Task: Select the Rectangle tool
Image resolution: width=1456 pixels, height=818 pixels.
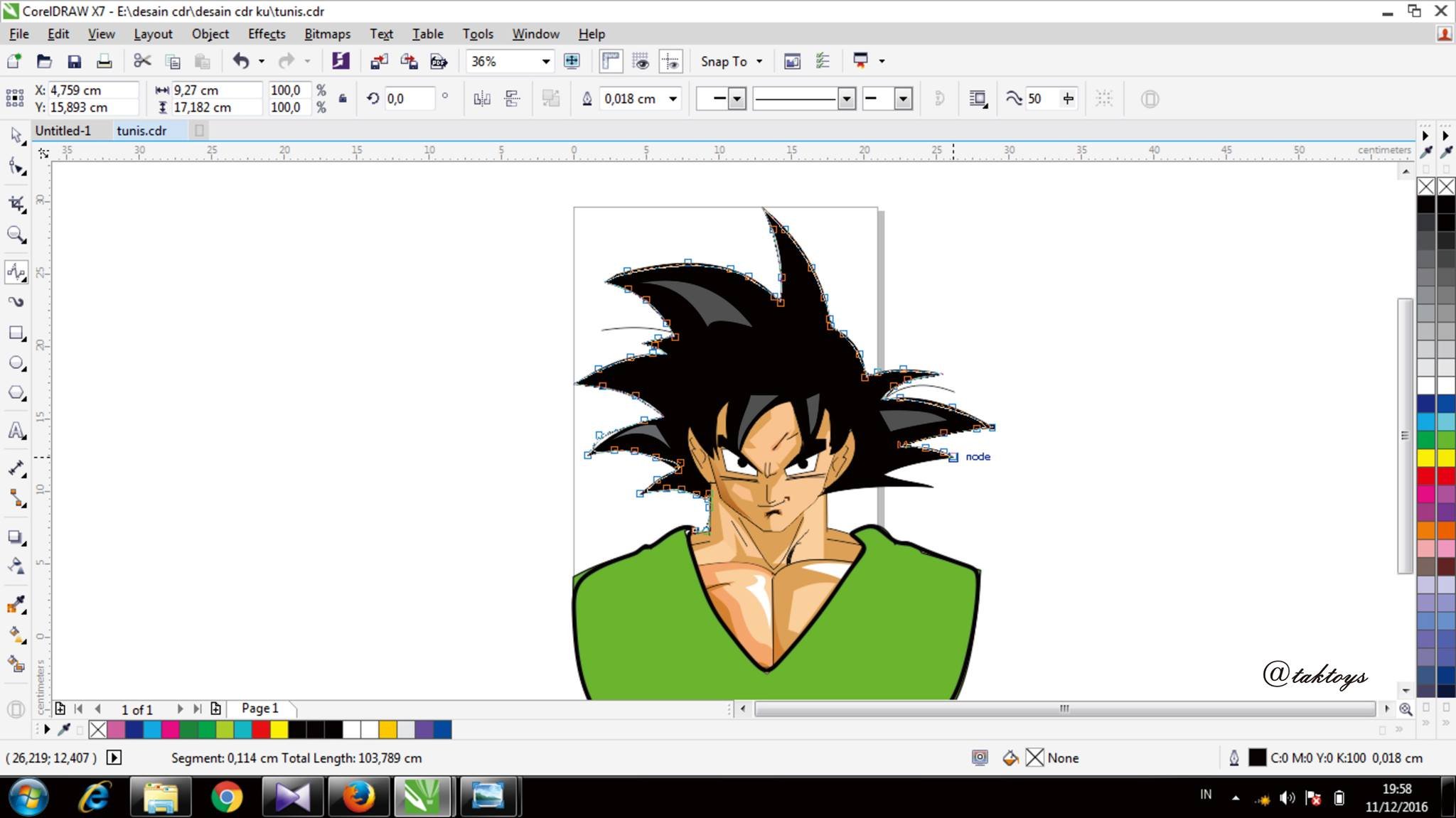Action: point(16,333)
